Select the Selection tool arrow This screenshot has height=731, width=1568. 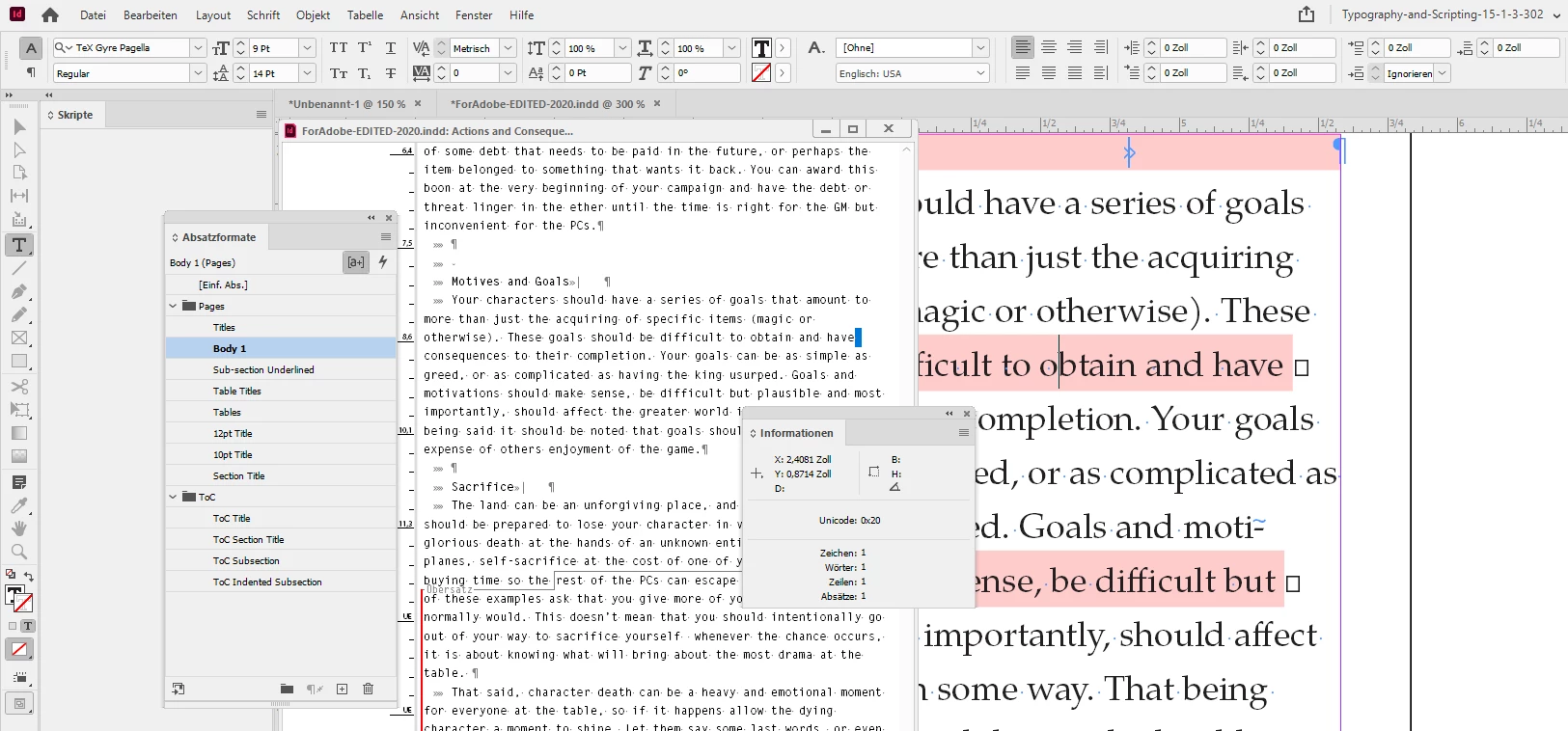tap(19, 127)
